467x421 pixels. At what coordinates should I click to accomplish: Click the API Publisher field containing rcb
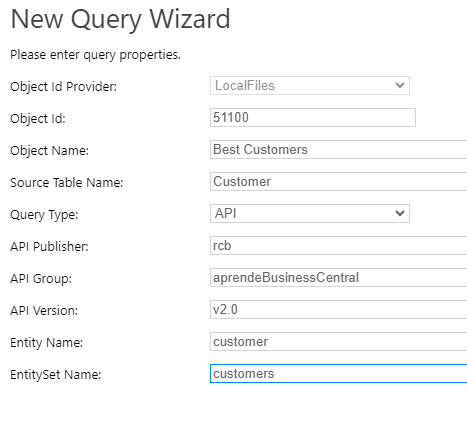click(338, 245)
